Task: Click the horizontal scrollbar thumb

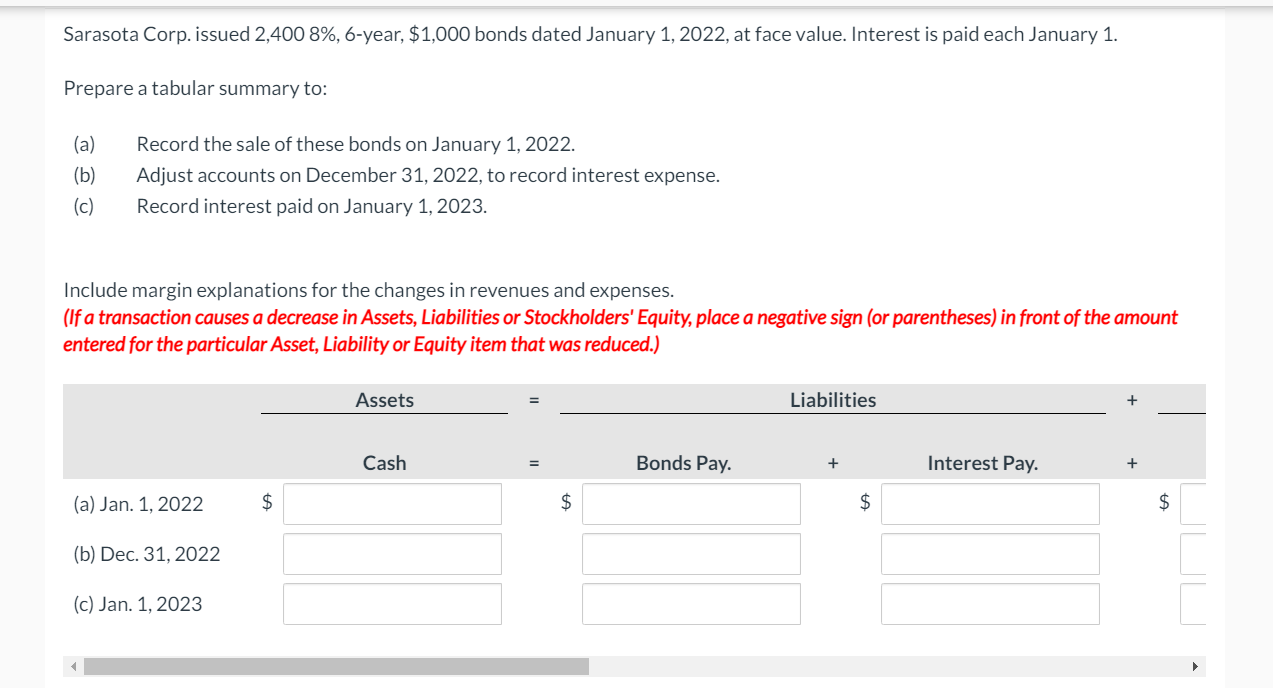Action: [x=336, y=666]
